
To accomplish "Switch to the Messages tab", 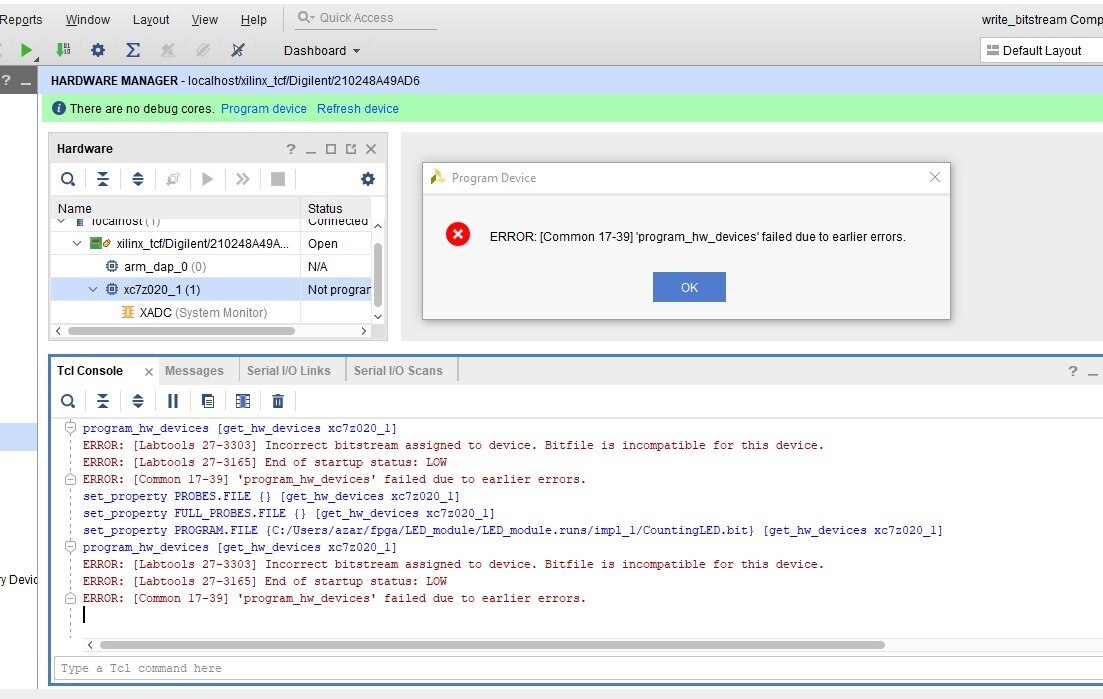I will pos(194,371).
